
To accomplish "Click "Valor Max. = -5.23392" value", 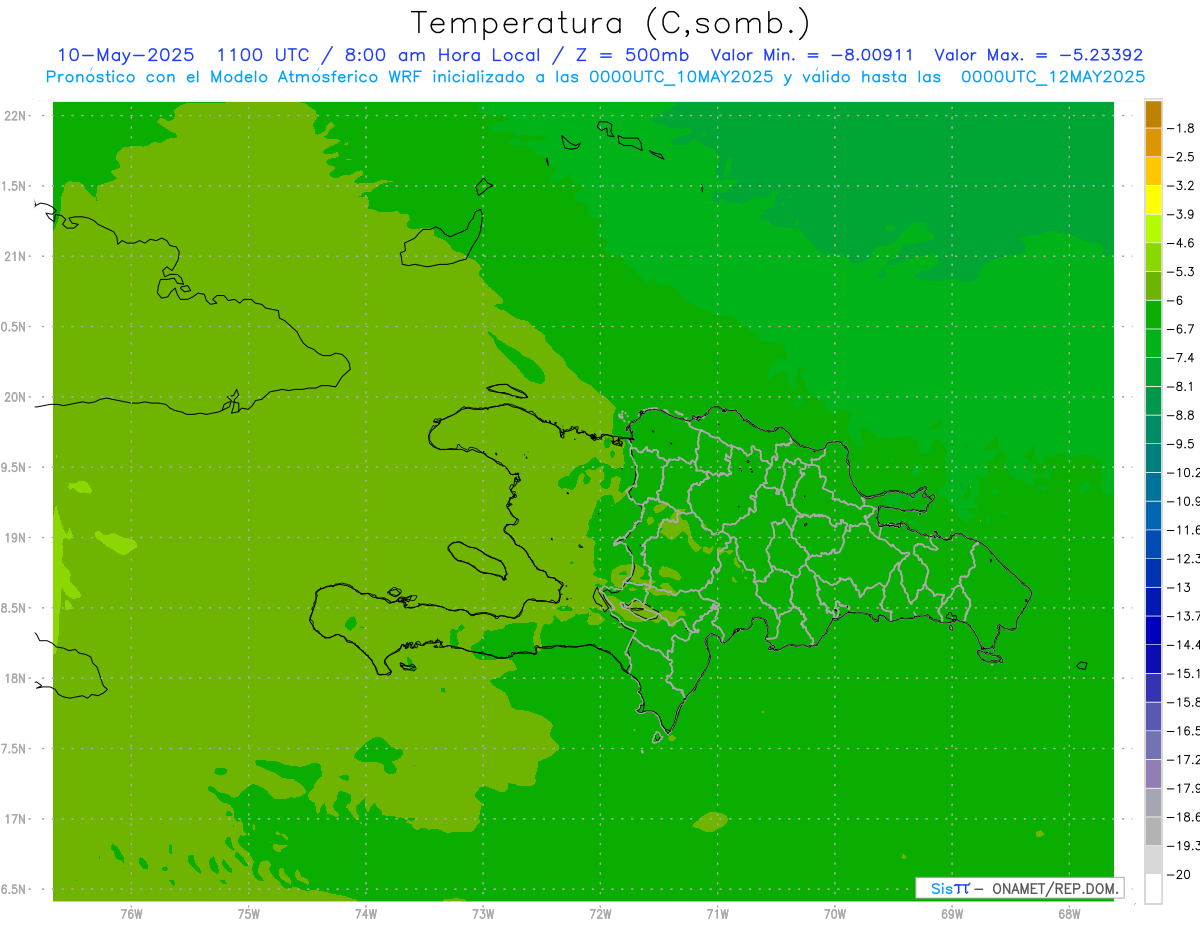I will [x=1038, y=55].
